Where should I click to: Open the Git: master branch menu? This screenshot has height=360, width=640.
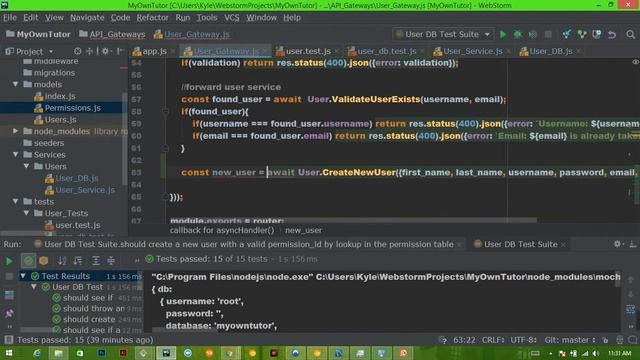click(570, 340)
